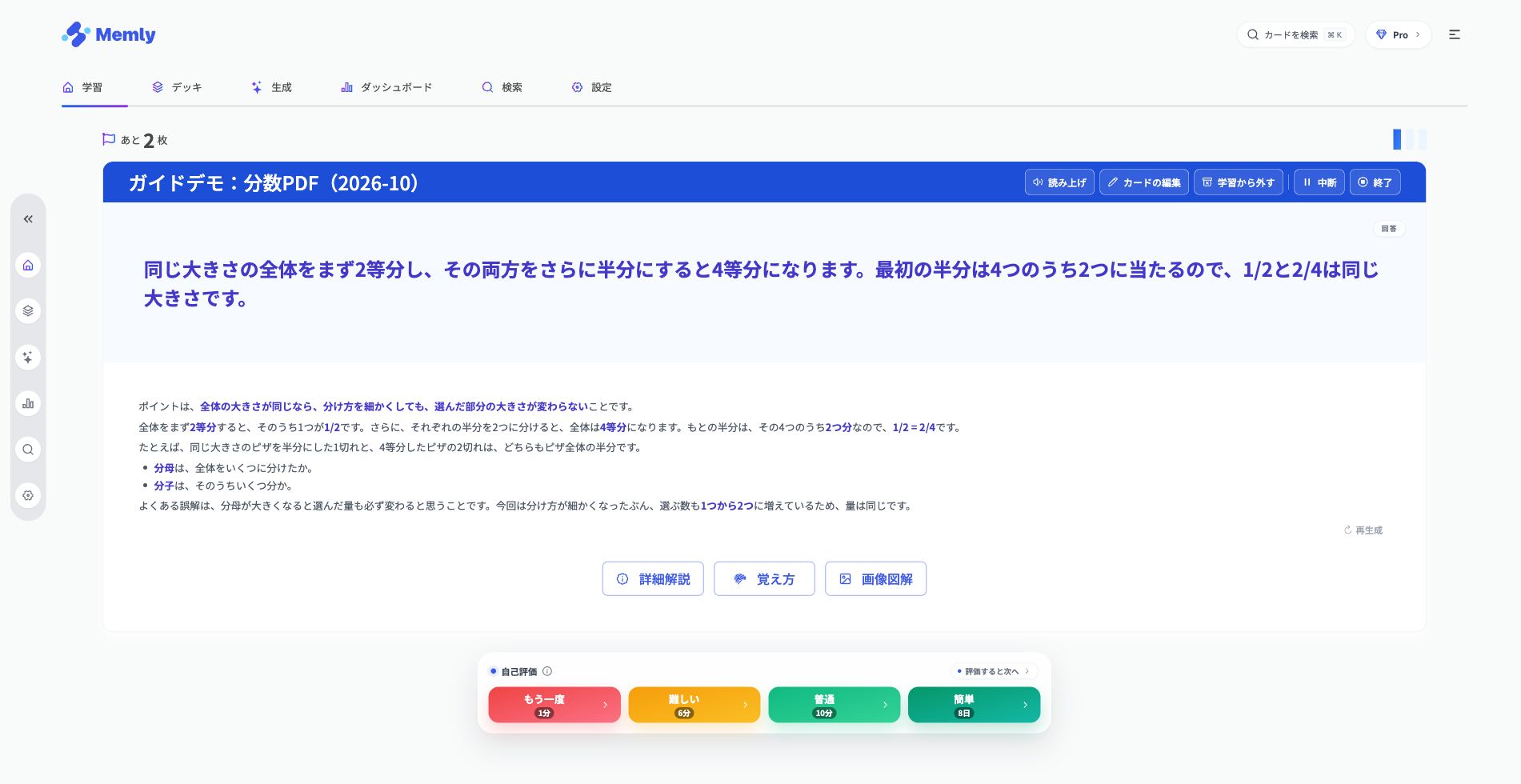Click the line starting たとえば、同じ大きさのピザ
The height and width of the screenshot is (784, 1521).
coord(391,447)
